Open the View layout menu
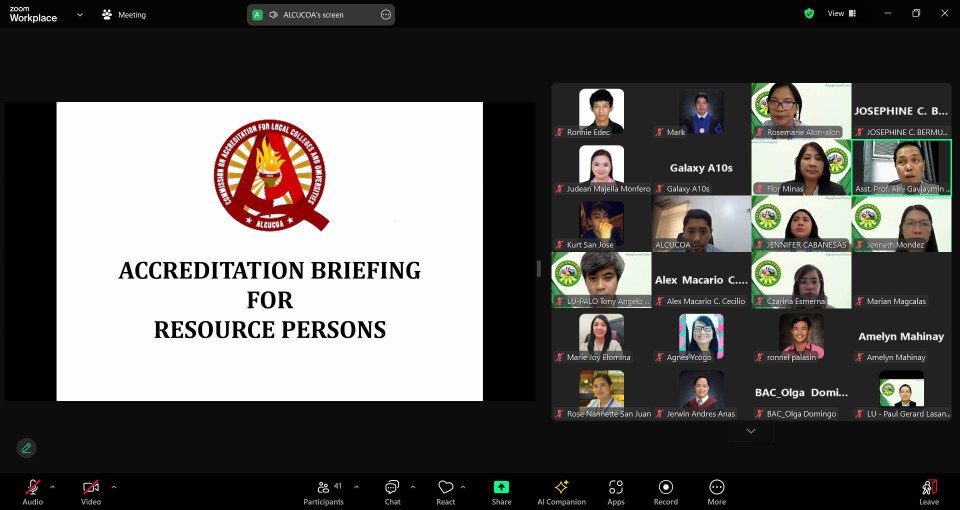This screenshot has height=510, width=960. (842, 13)
